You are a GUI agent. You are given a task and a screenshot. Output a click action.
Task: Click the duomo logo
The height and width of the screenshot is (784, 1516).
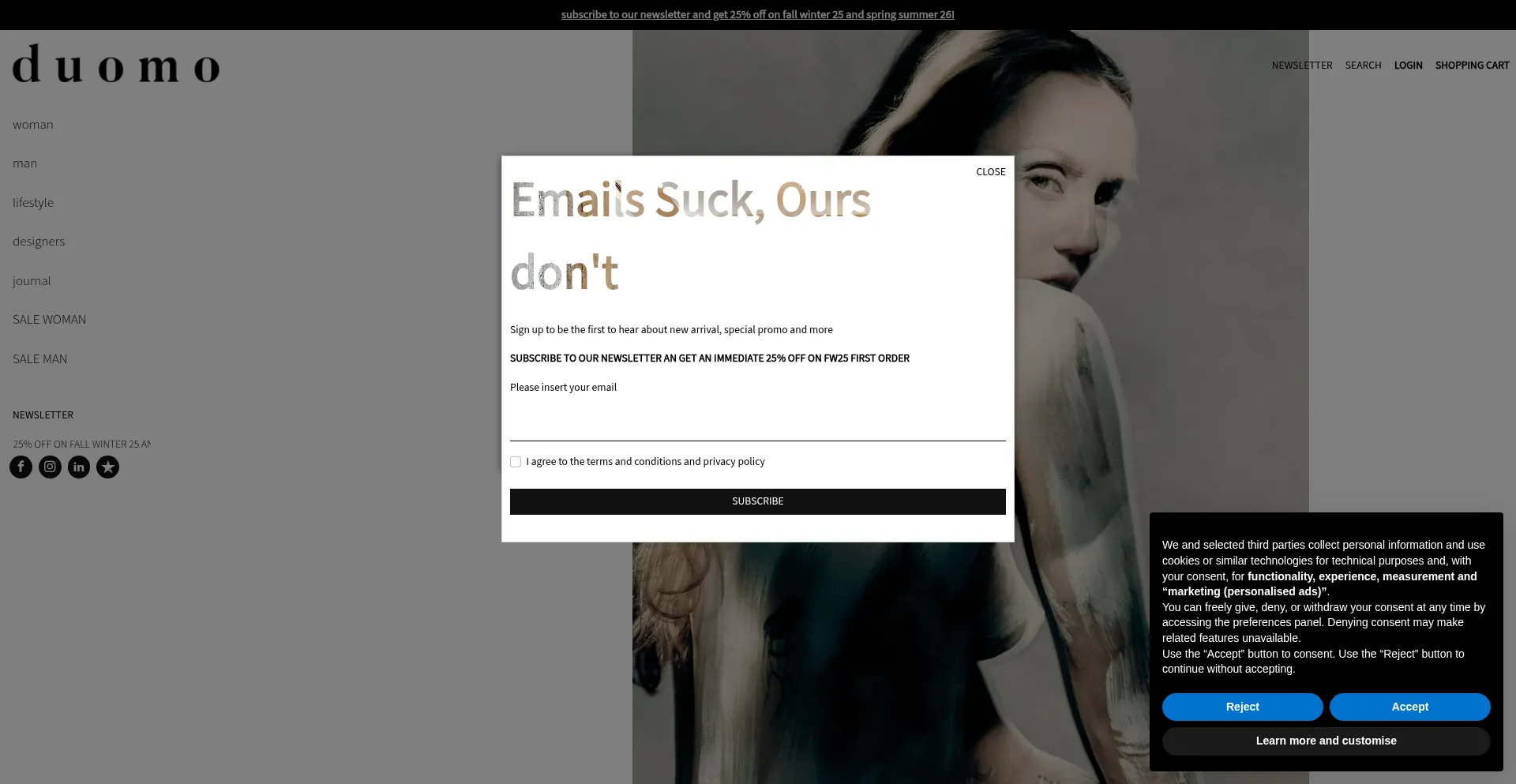click(x=116, y=65)
